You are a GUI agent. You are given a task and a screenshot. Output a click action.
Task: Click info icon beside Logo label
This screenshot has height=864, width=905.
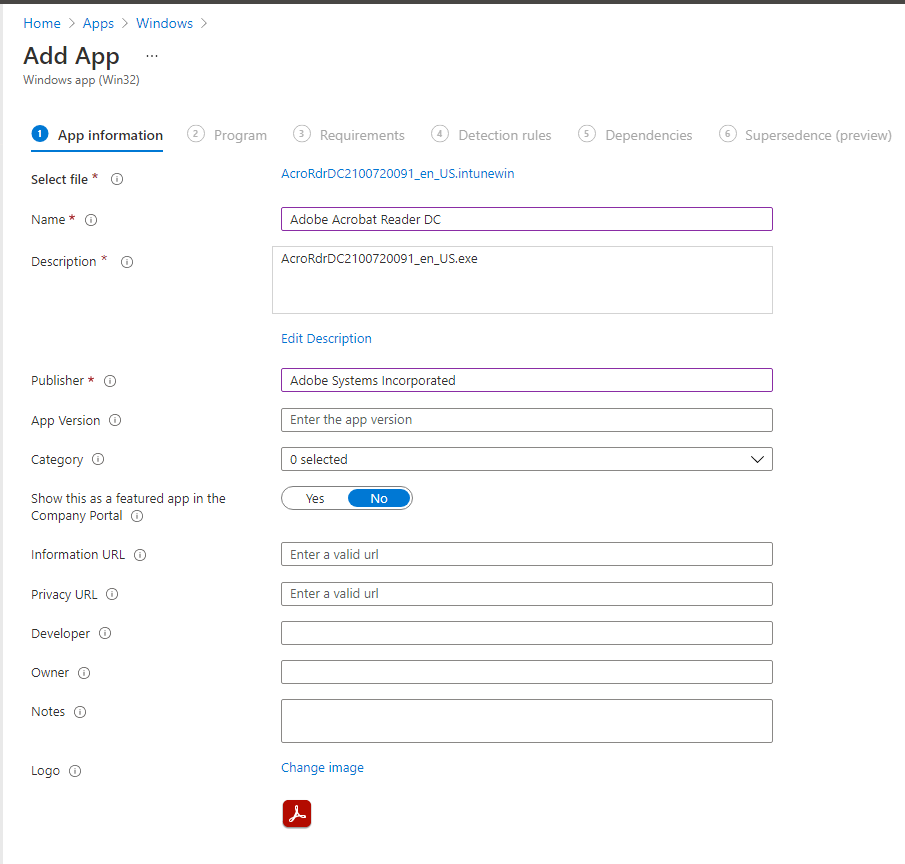pos(75,771)
